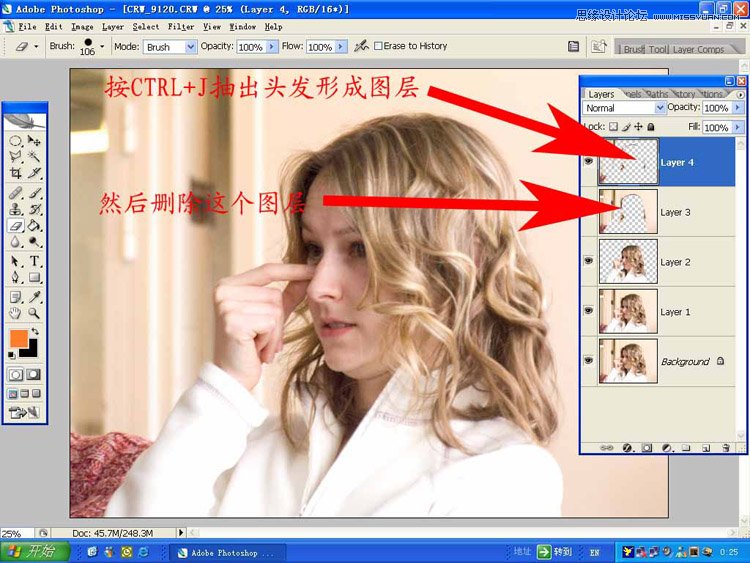
Task: Toggle lock image pixels brush icon
Action: [626, 127]
